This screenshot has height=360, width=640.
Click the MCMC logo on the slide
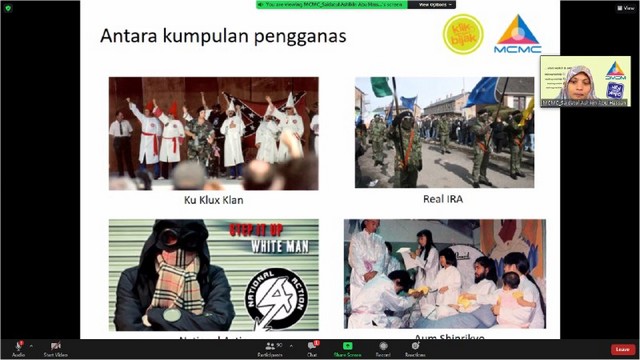point(518,34)
